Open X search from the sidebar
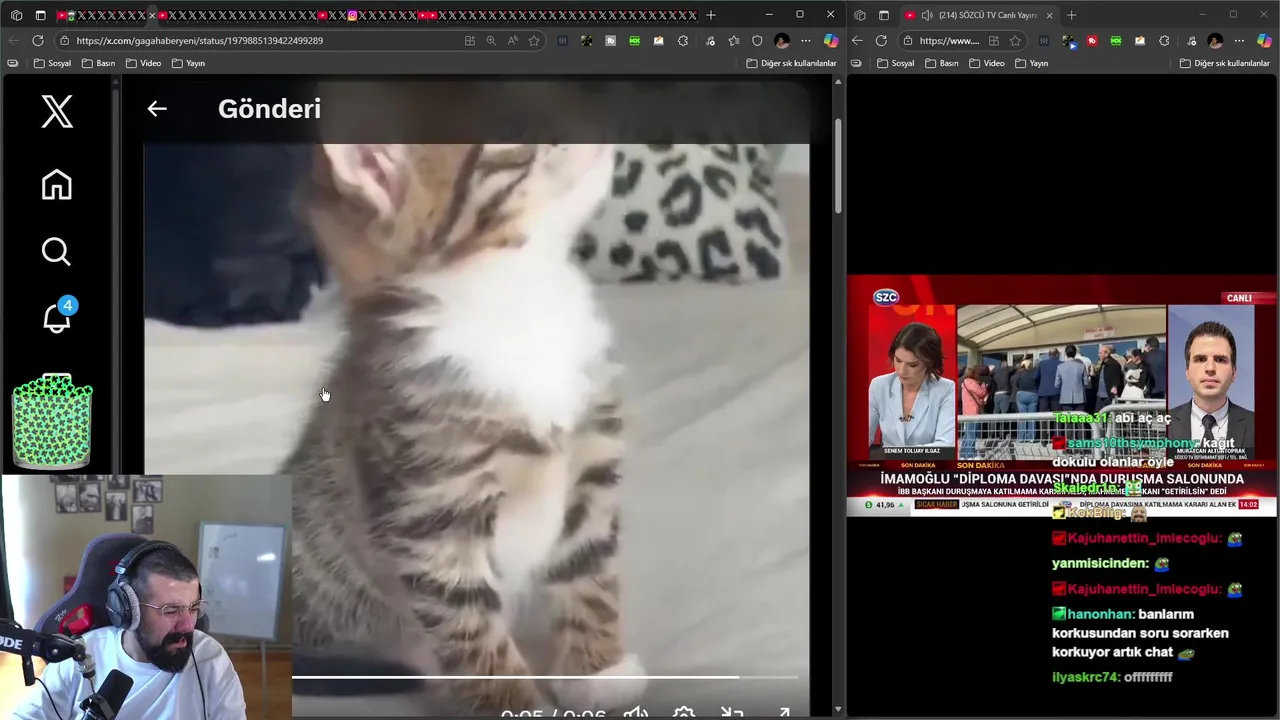1280x720 pixels. coord(57,251)
